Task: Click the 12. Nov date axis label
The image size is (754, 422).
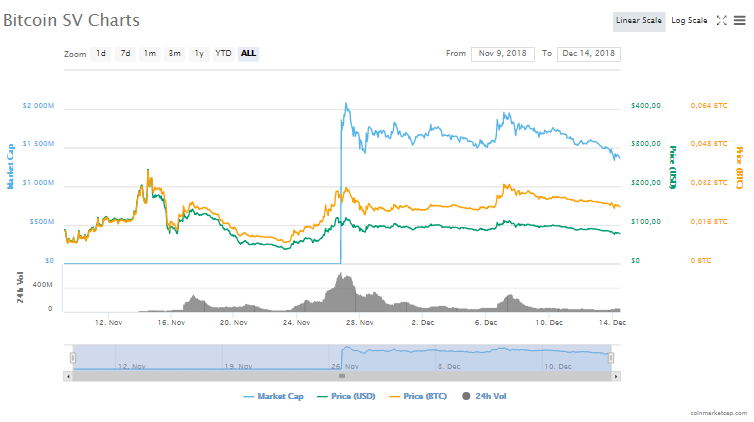Action: 109,323
